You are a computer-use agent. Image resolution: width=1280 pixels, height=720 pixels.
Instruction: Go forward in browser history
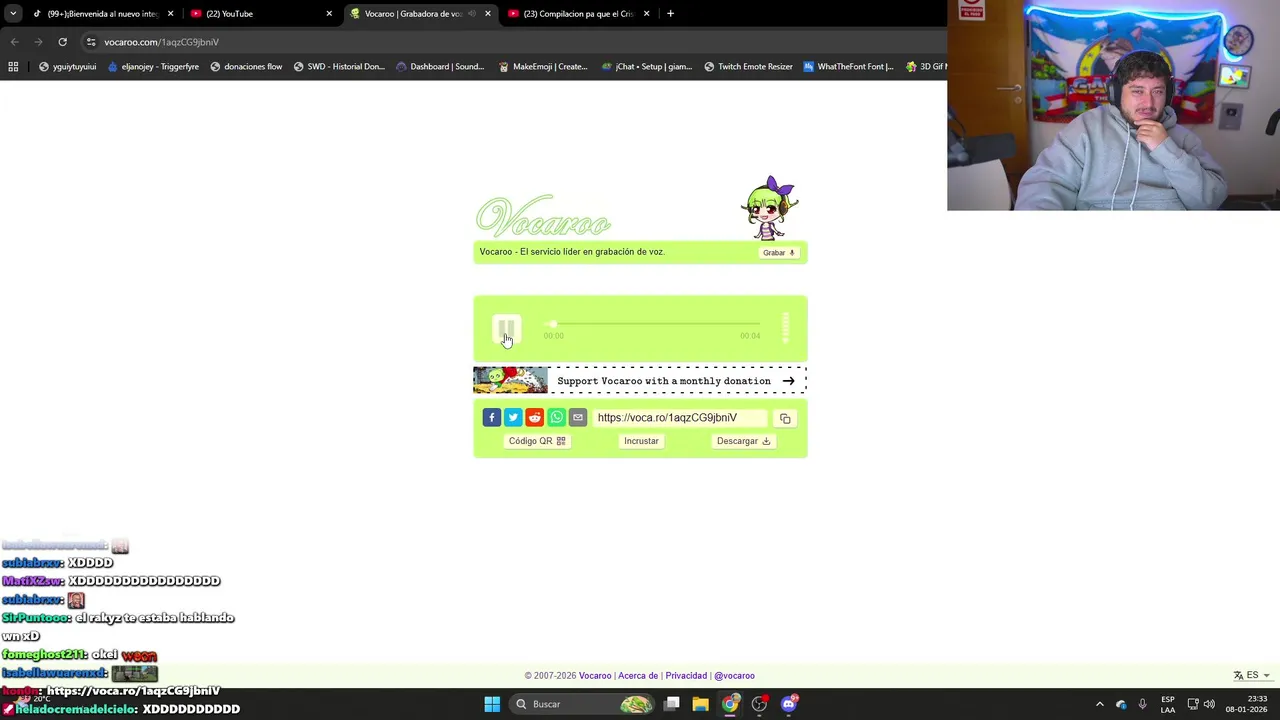pos(38,42)
